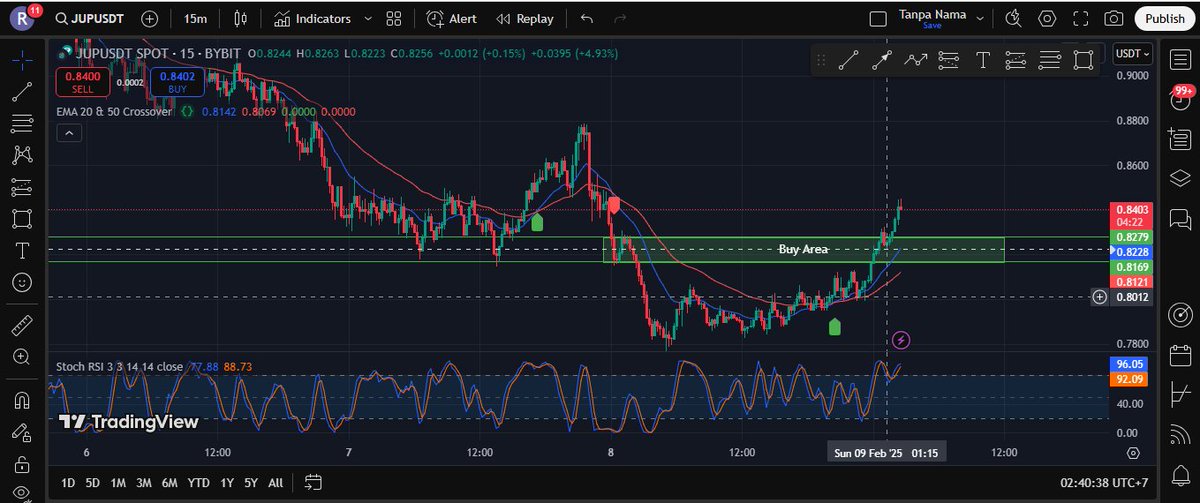
Task: Click the BUY 0.8402 button
Action: [x=178, y=81]
